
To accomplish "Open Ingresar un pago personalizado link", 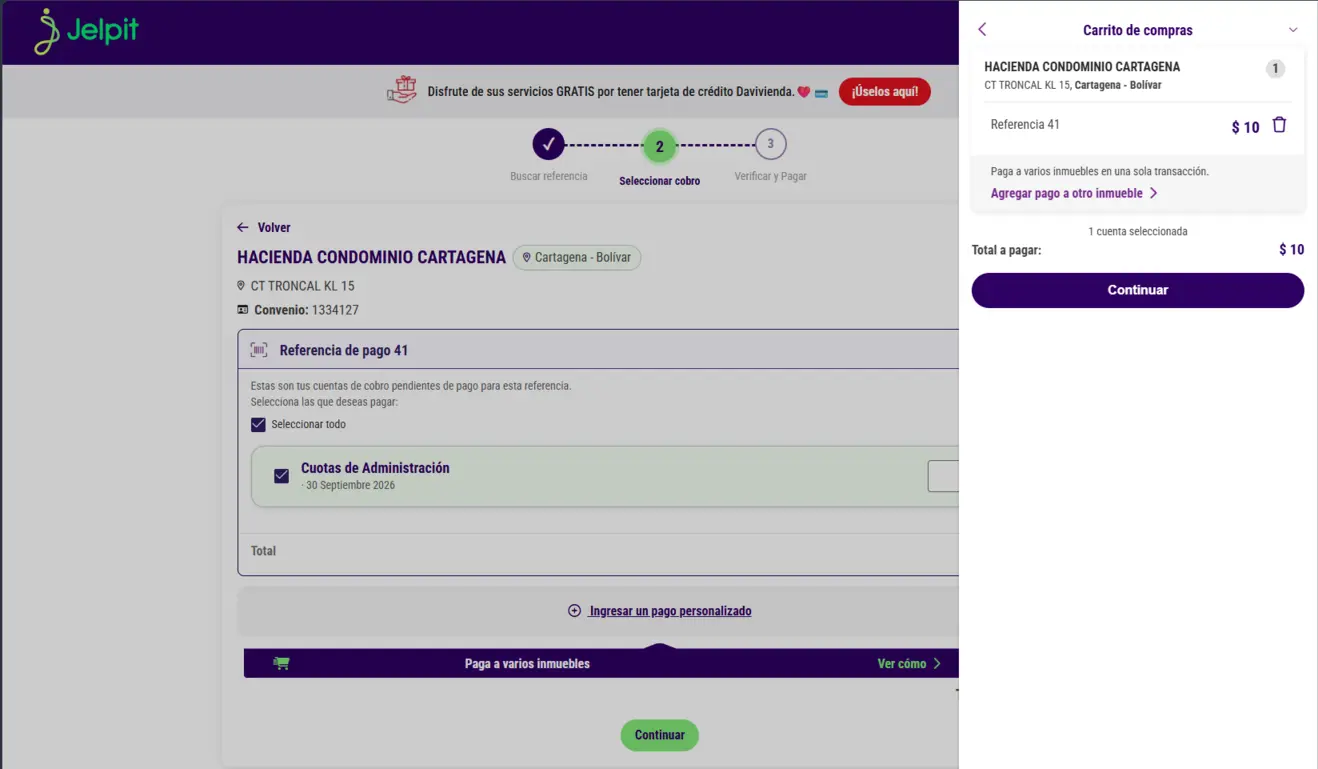I will click(670, 611).
